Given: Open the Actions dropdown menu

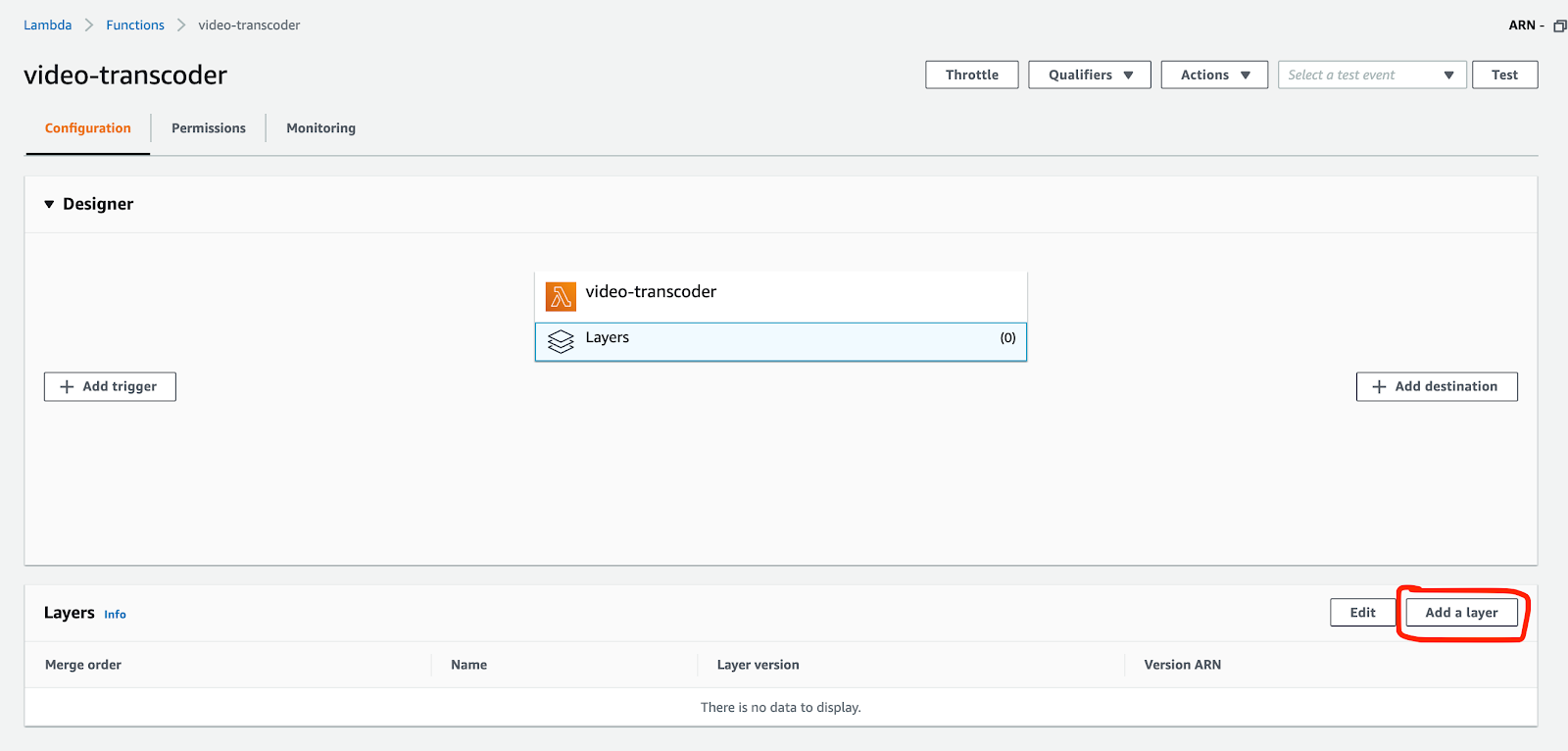Looking at the screenshot, I should 1215,75.
